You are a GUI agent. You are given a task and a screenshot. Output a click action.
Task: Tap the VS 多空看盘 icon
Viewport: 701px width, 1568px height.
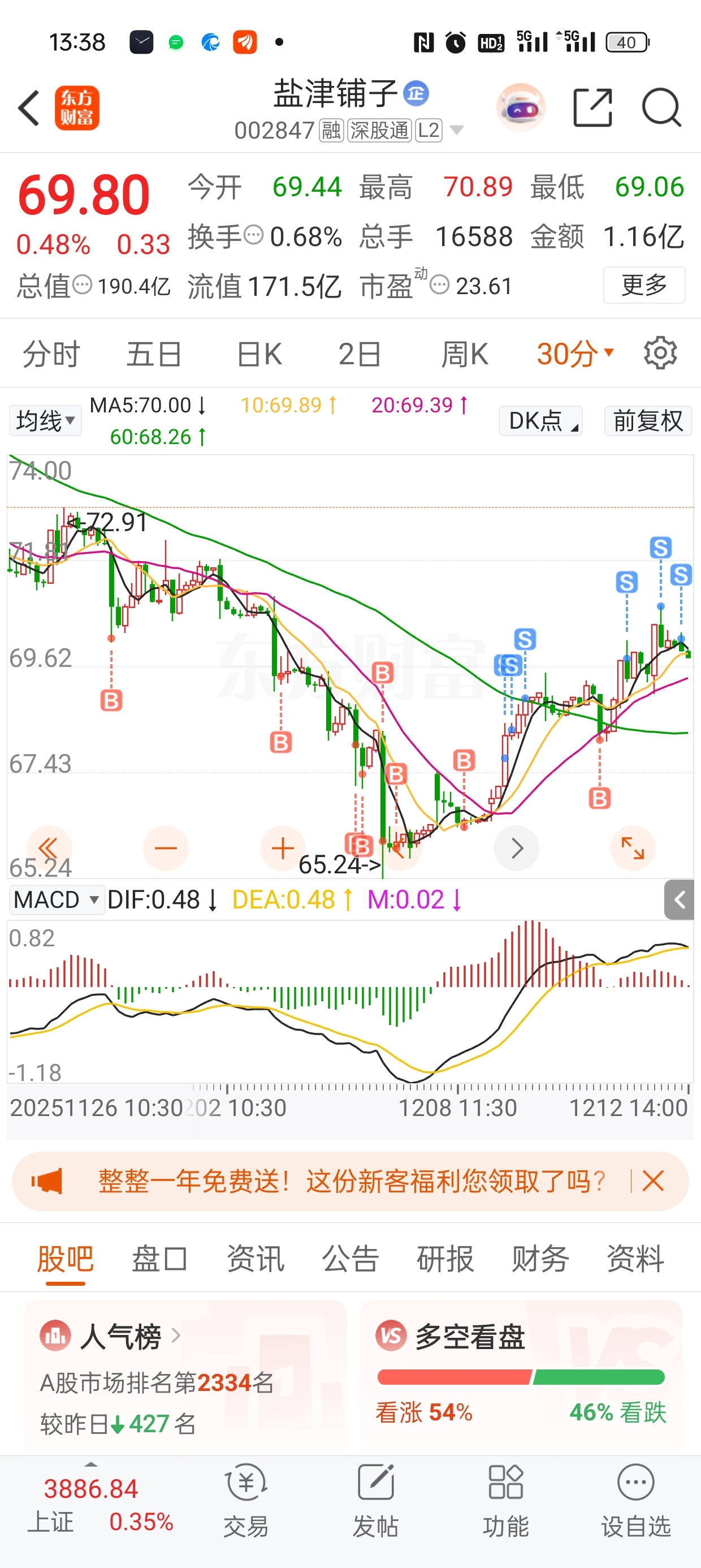[391, 1336]
